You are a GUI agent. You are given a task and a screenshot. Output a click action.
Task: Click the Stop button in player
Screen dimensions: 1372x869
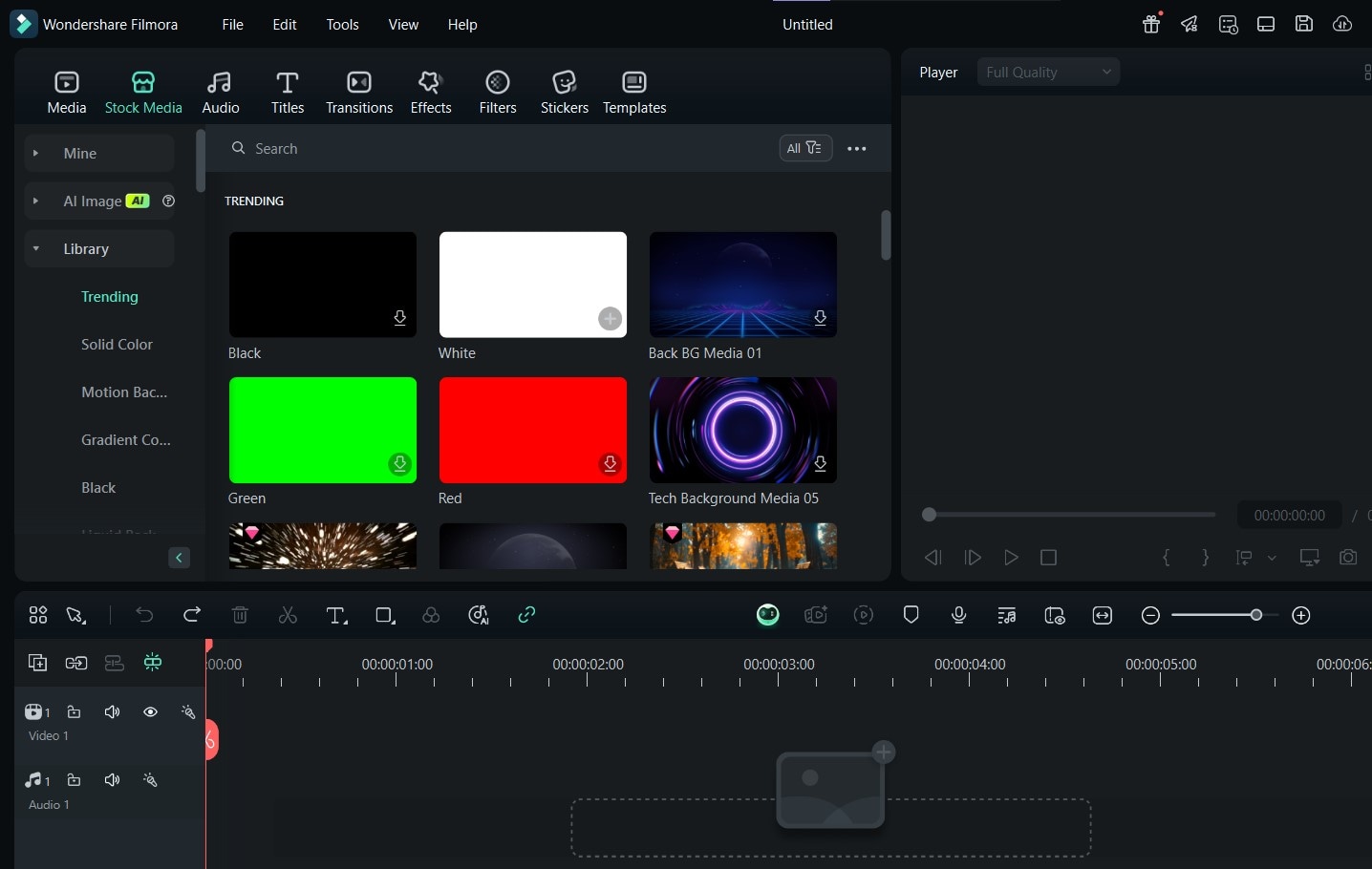point(1049,558)
